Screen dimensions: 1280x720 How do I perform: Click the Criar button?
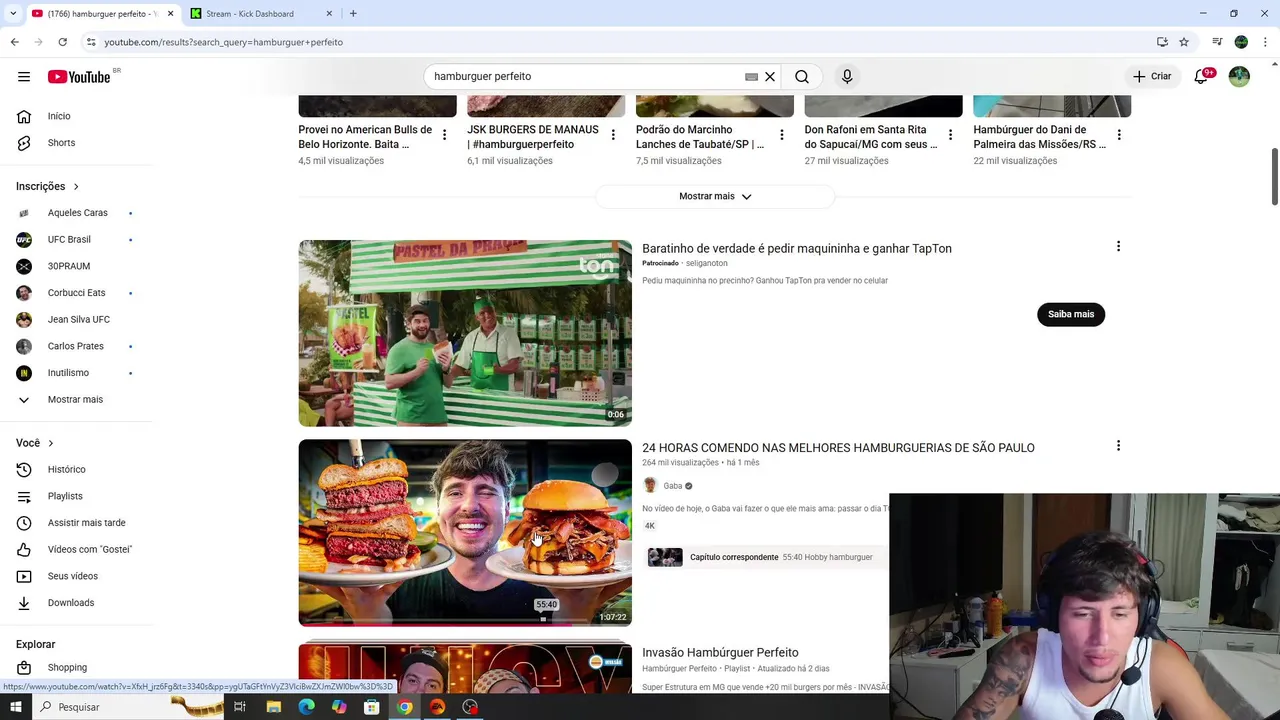point(1151,77)
